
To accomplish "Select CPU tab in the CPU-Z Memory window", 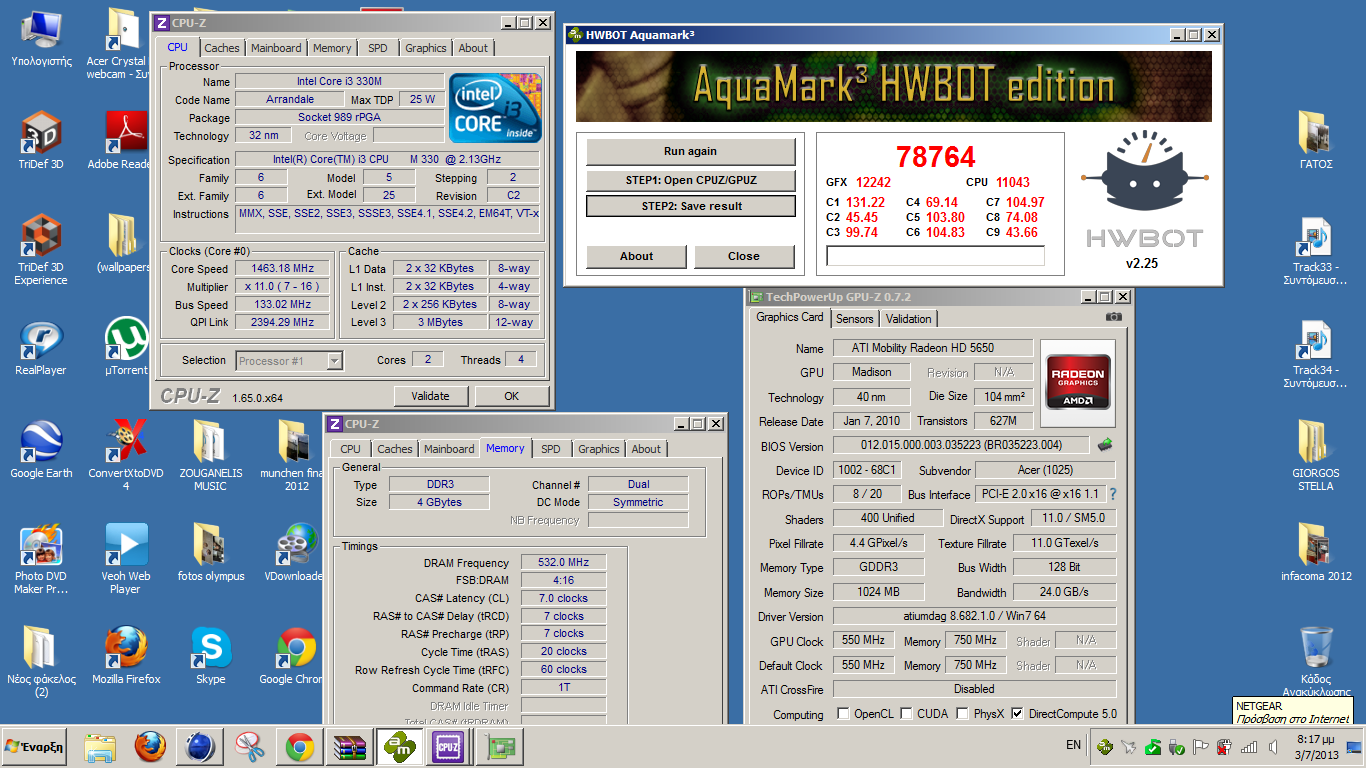I will [350, 449].
